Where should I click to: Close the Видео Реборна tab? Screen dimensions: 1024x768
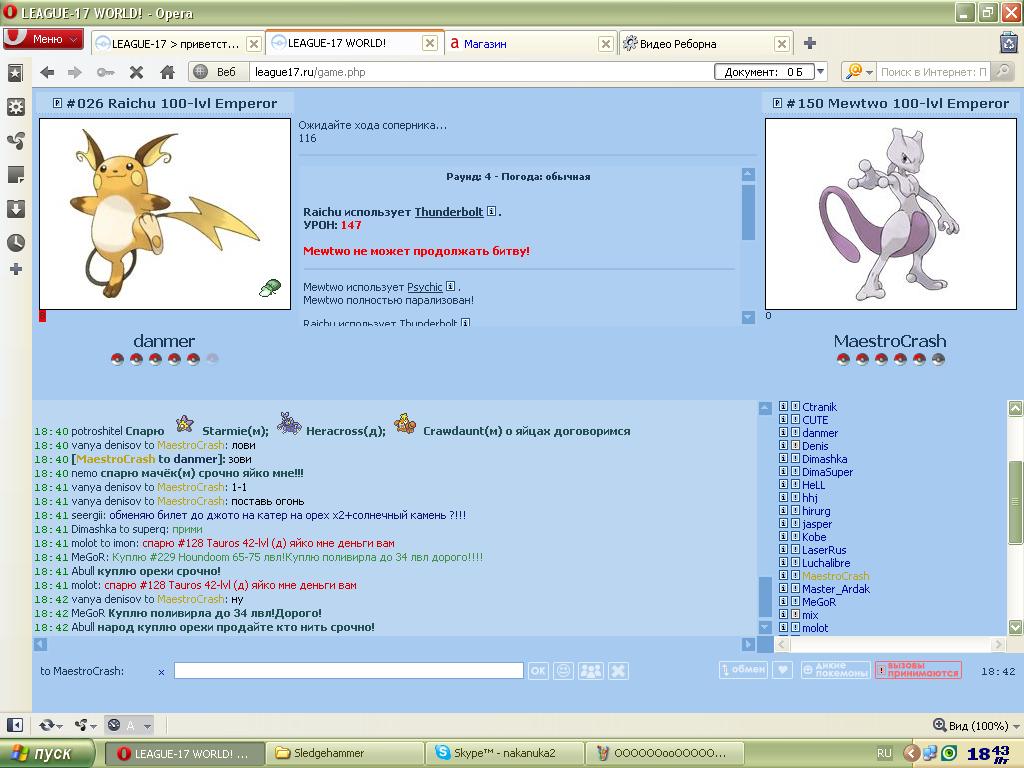pos(782,44)
